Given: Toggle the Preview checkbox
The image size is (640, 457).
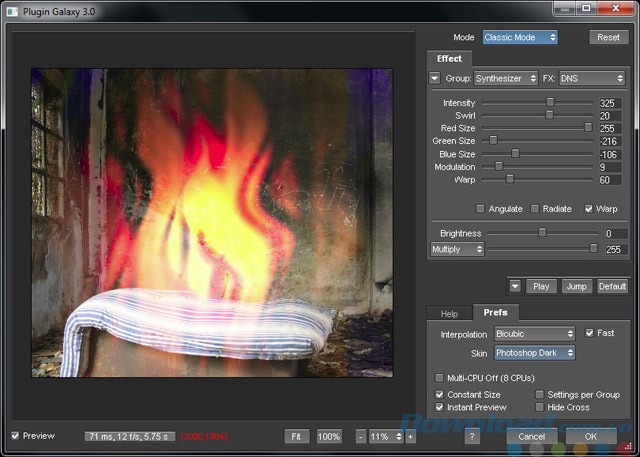Looking at the screenshot, I should [x=15, y=436].
